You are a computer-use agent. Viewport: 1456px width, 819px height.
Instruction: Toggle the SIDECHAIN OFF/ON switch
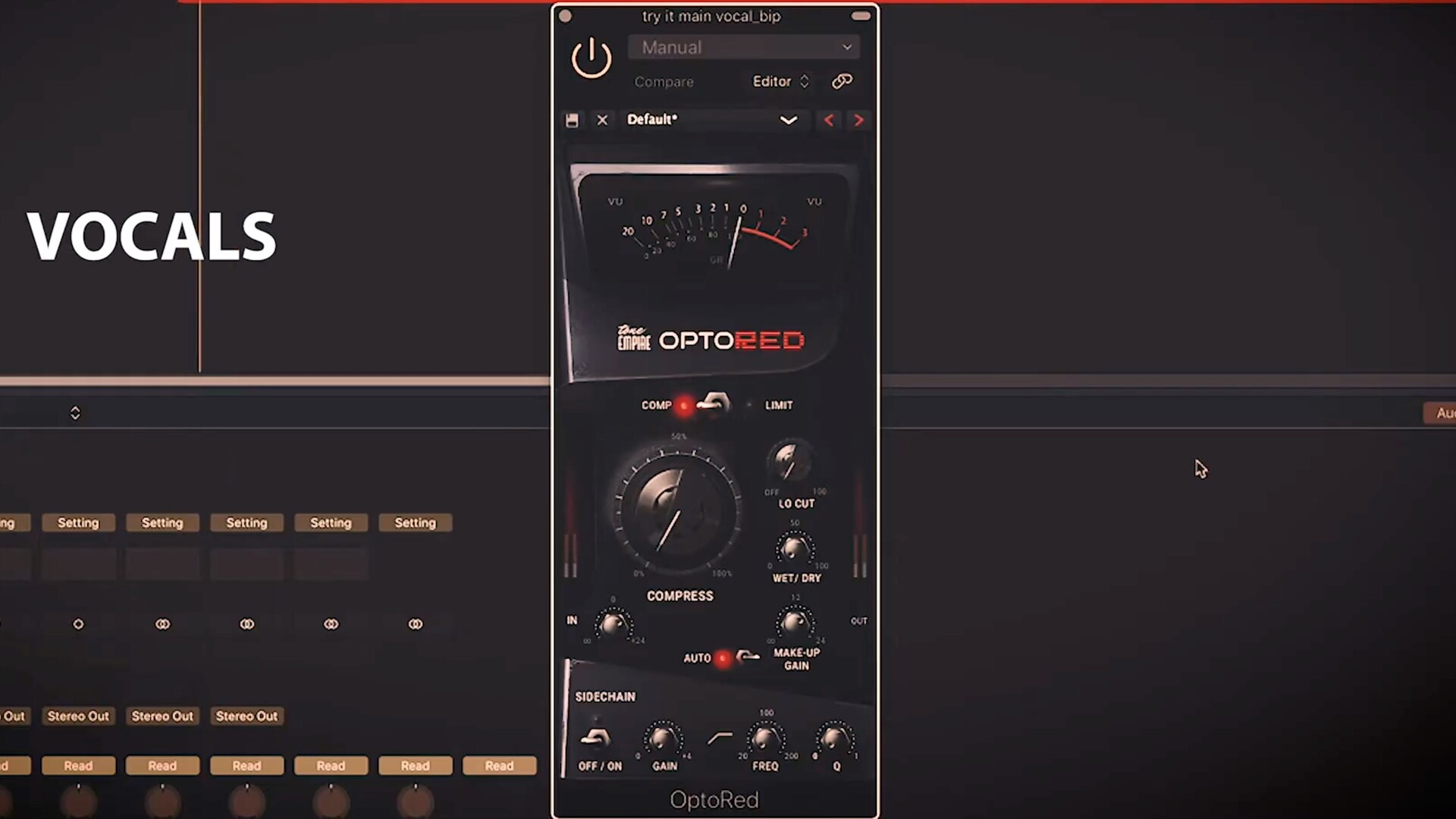[x=595, y=737]
